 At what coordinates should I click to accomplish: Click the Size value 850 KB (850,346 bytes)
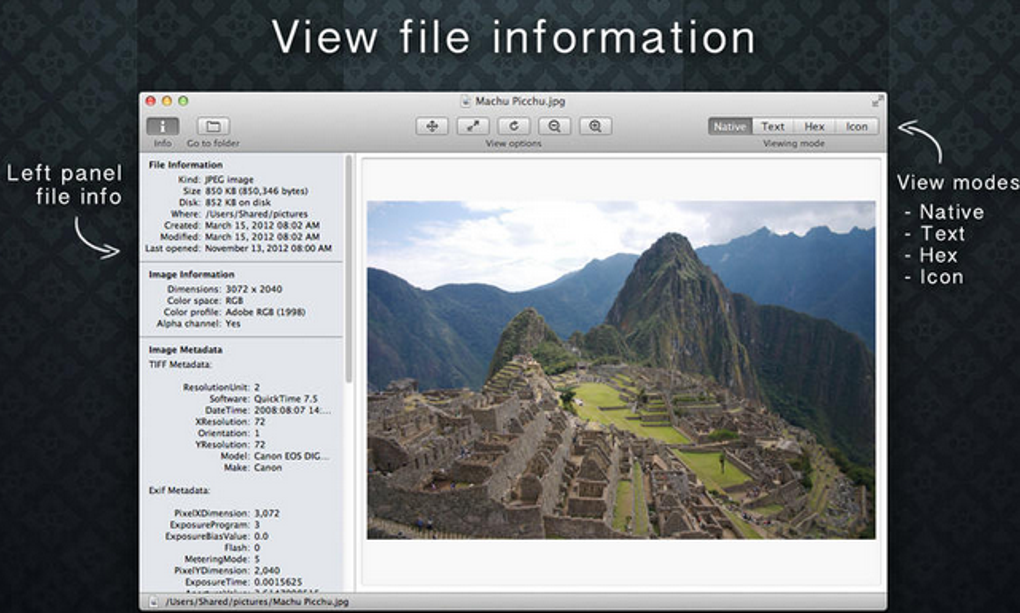[x=256, y=191]
